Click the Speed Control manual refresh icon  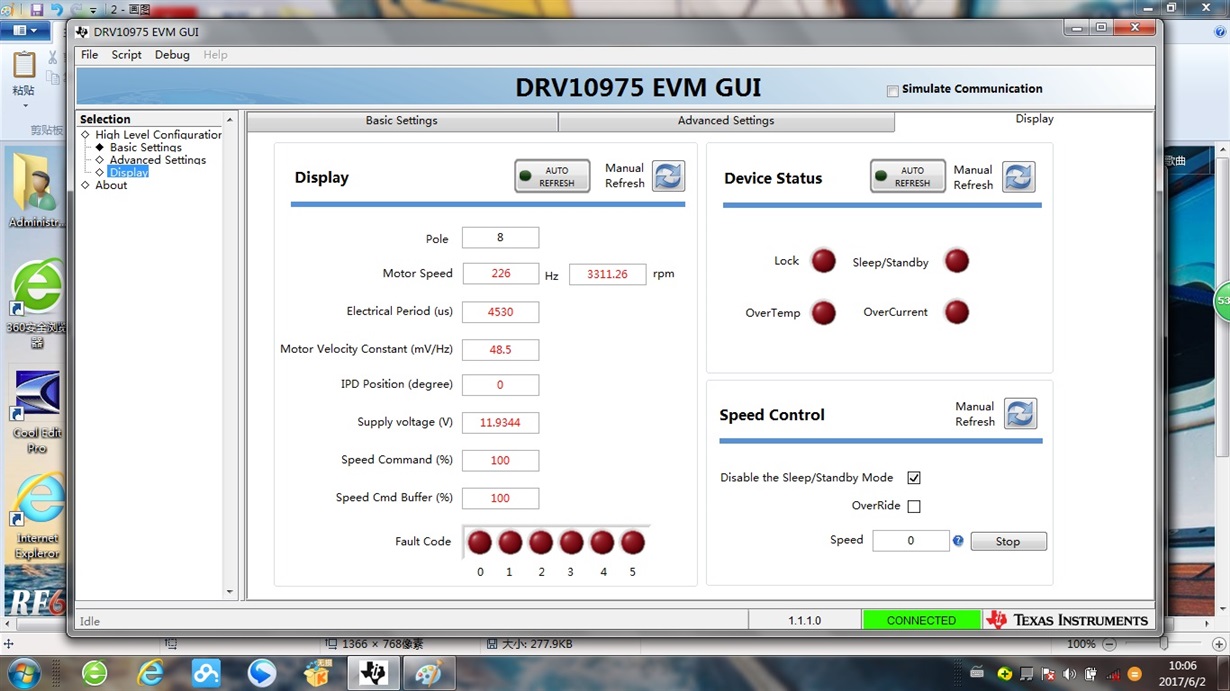pos(1020,414)
